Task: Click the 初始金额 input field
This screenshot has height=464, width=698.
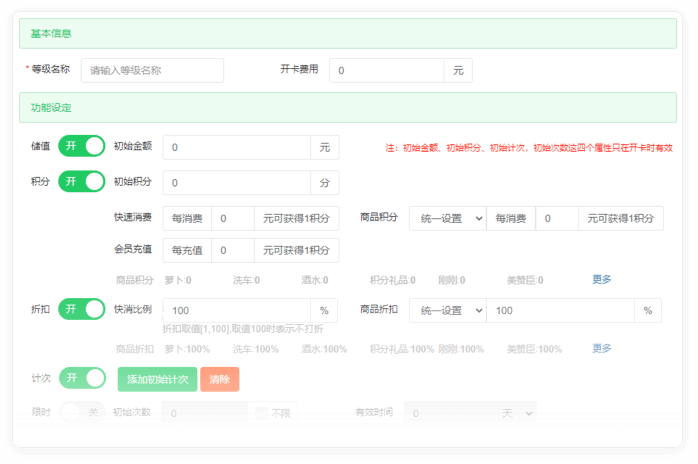Action: [236, 147]
